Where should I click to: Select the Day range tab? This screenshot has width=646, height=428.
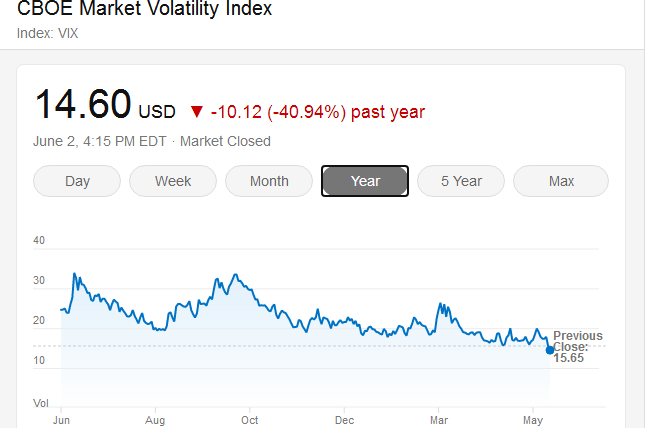[x=77, y=181]
